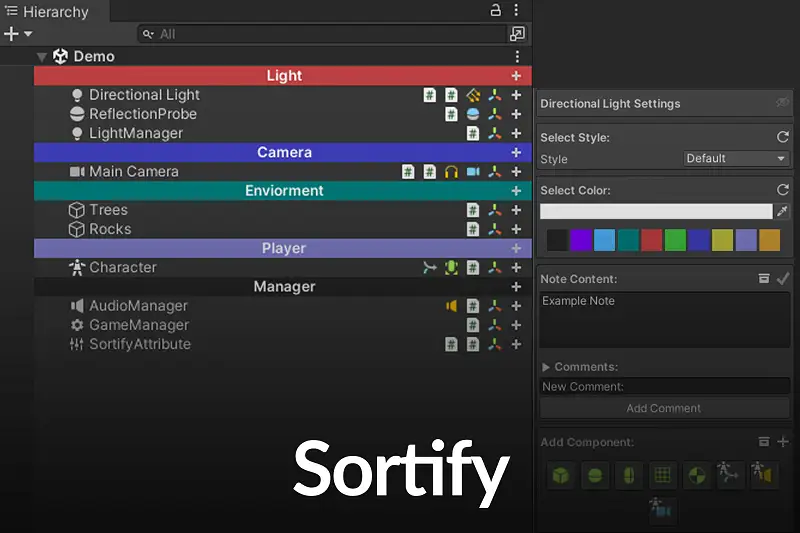
Task: Click the script icon on the Character row
Action: coord(473,267)
